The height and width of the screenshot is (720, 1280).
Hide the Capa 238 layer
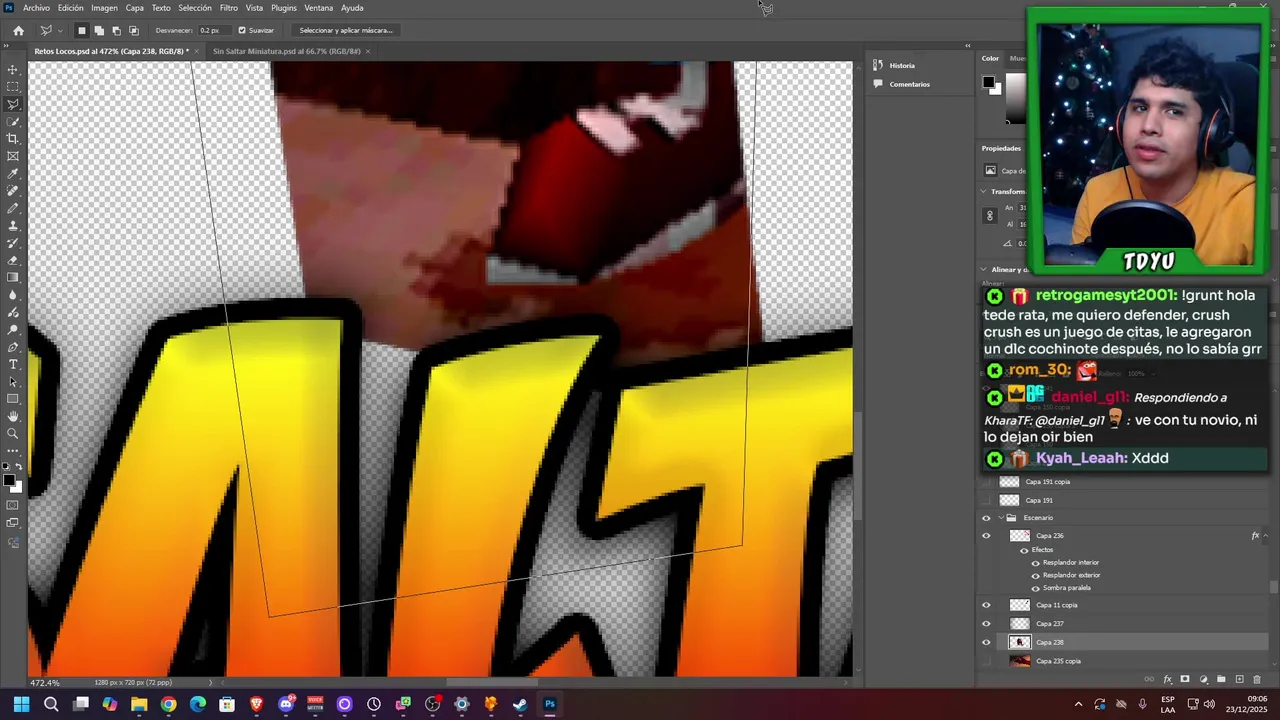point(986,642)
